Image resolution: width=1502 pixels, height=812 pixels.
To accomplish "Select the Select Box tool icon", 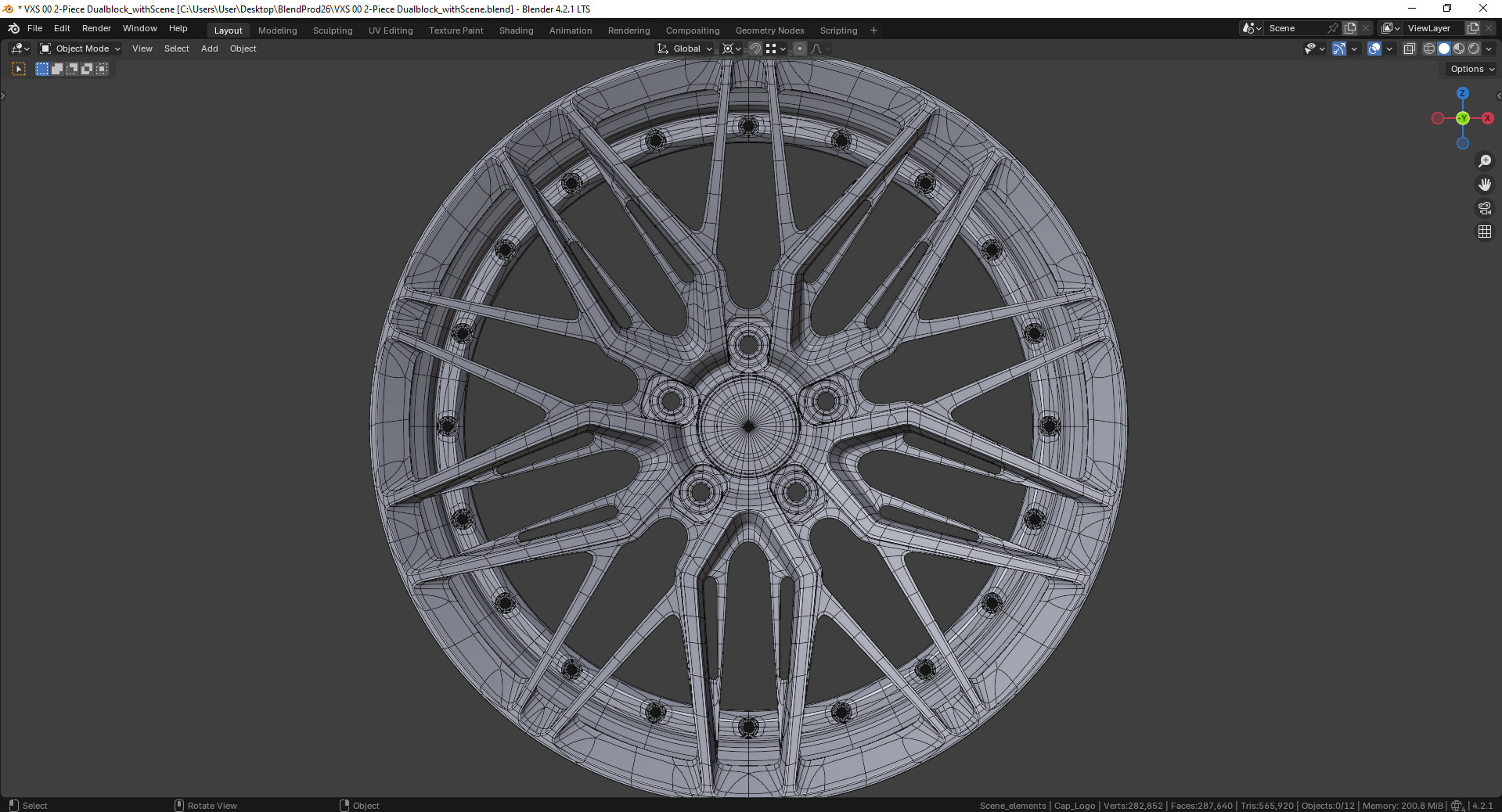I will tap(19, 69).
